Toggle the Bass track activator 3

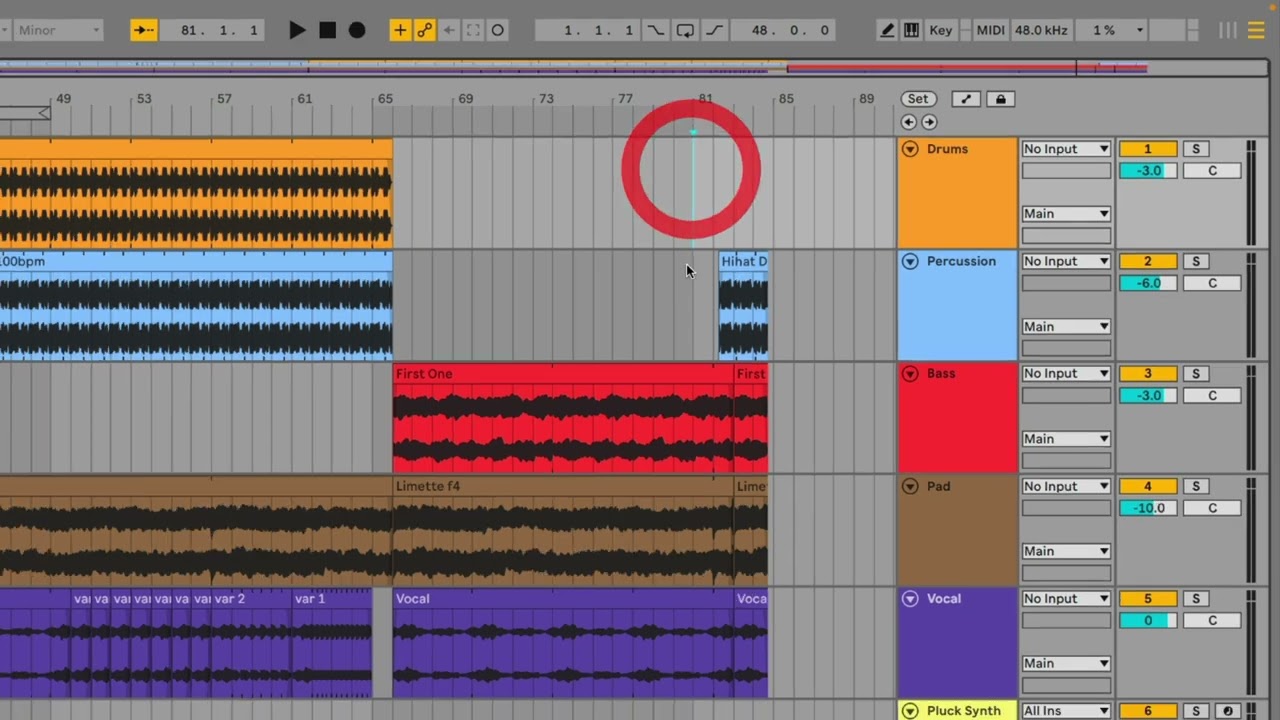(x=1147, y=373)
